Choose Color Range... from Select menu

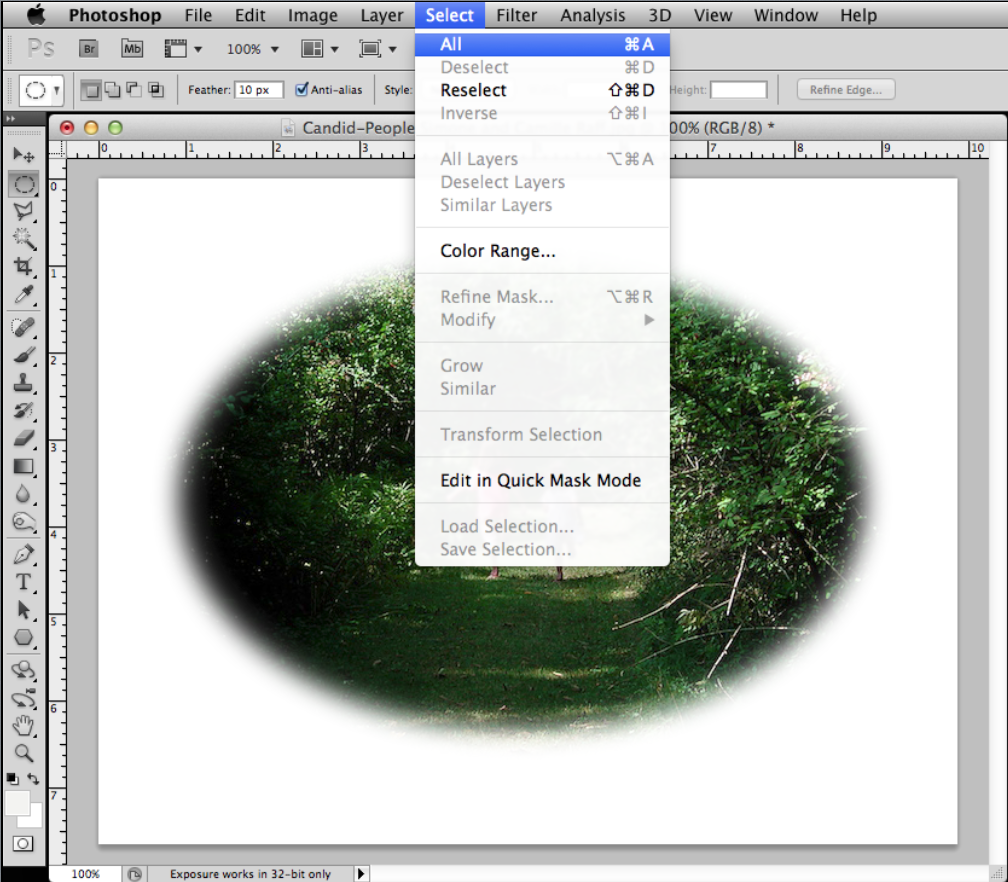coord(497,251)
